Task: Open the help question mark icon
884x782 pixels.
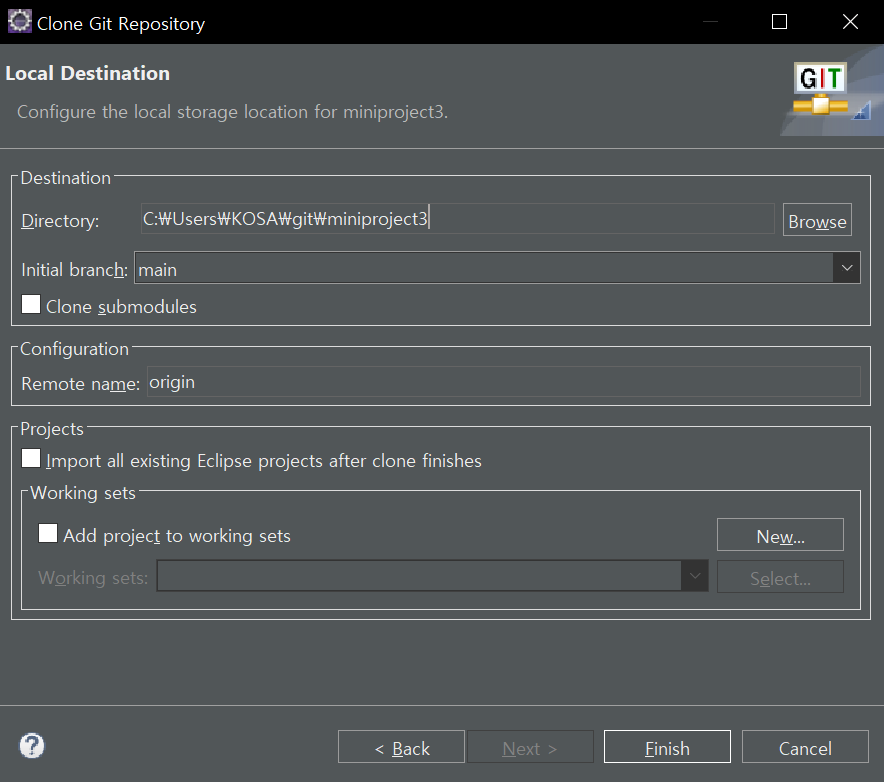Action: (32, 746)
